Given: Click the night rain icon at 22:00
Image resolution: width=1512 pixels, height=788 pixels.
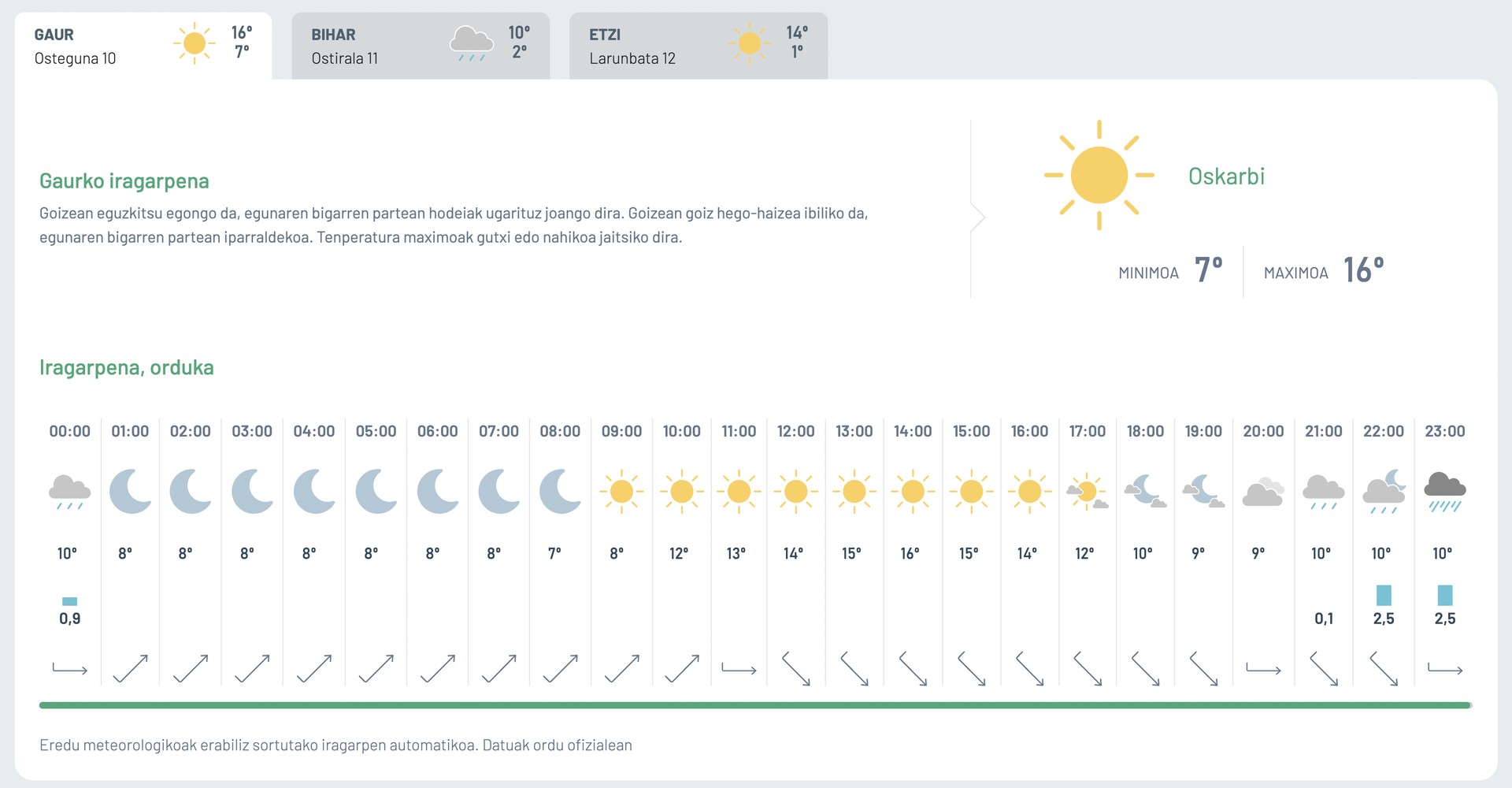Looking at the screenshot, I should point(1384,492).
